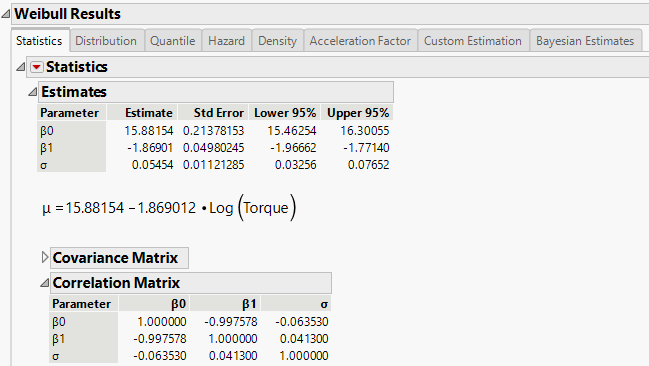Collapse the Statistics section disclosure triangle
Viewport: 649px width, 366px height.
pyautogui.click(x=21, y=67)
